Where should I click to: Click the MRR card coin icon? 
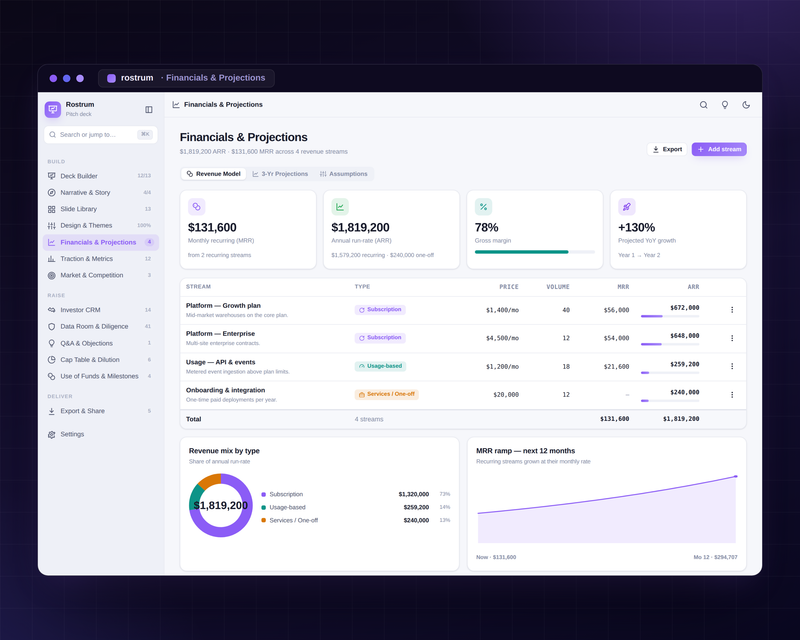coord(196,207)
